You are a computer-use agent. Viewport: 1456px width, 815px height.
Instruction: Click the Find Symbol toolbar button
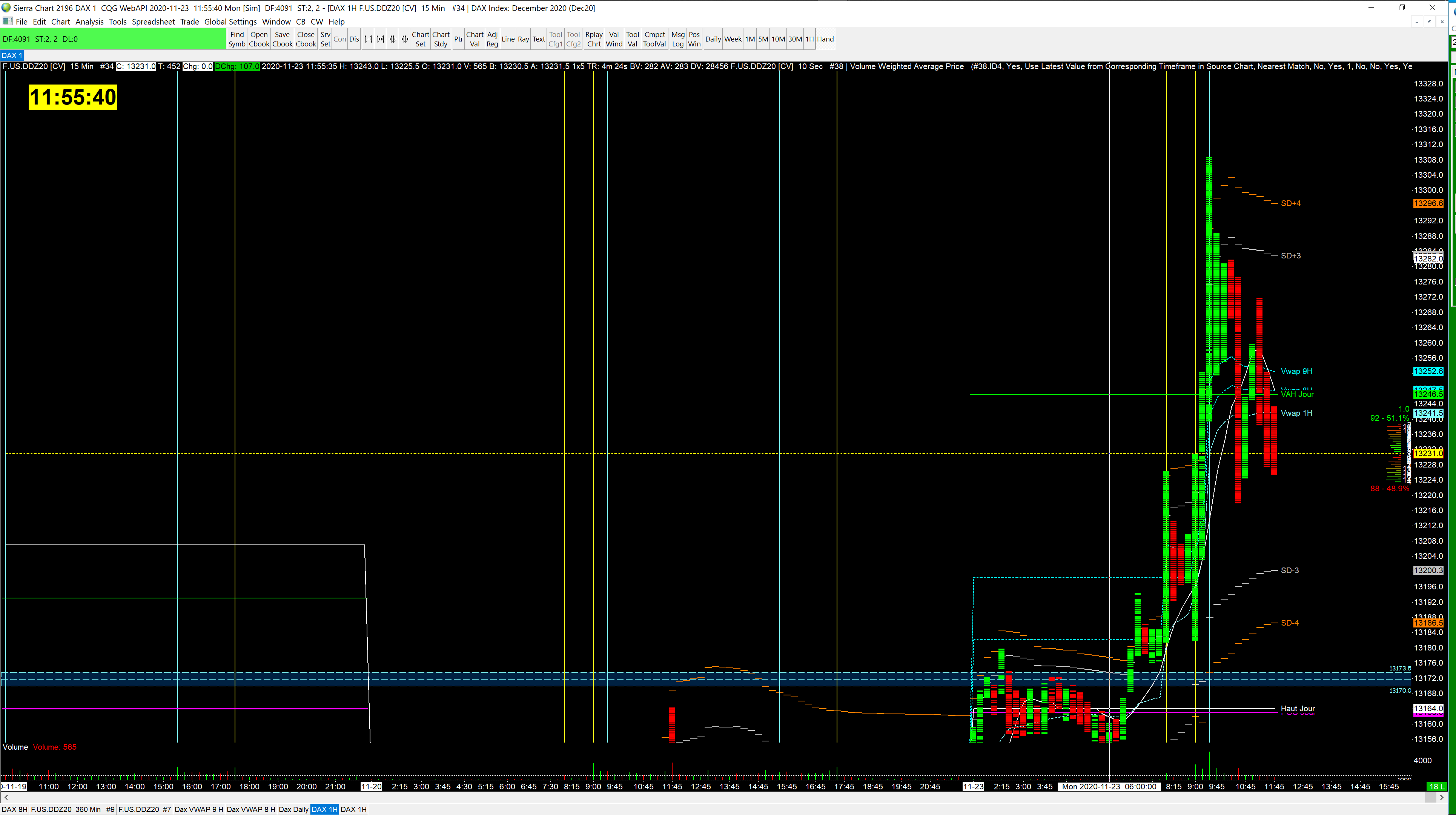pyautogui.click(x=237, y=39)
